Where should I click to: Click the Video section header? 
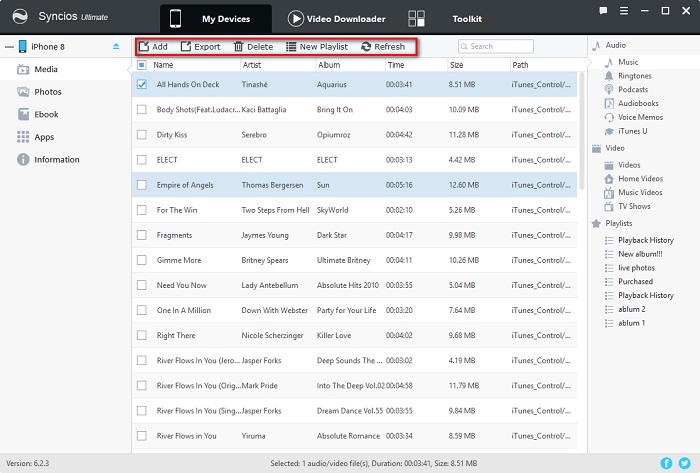tap(614, 148)
